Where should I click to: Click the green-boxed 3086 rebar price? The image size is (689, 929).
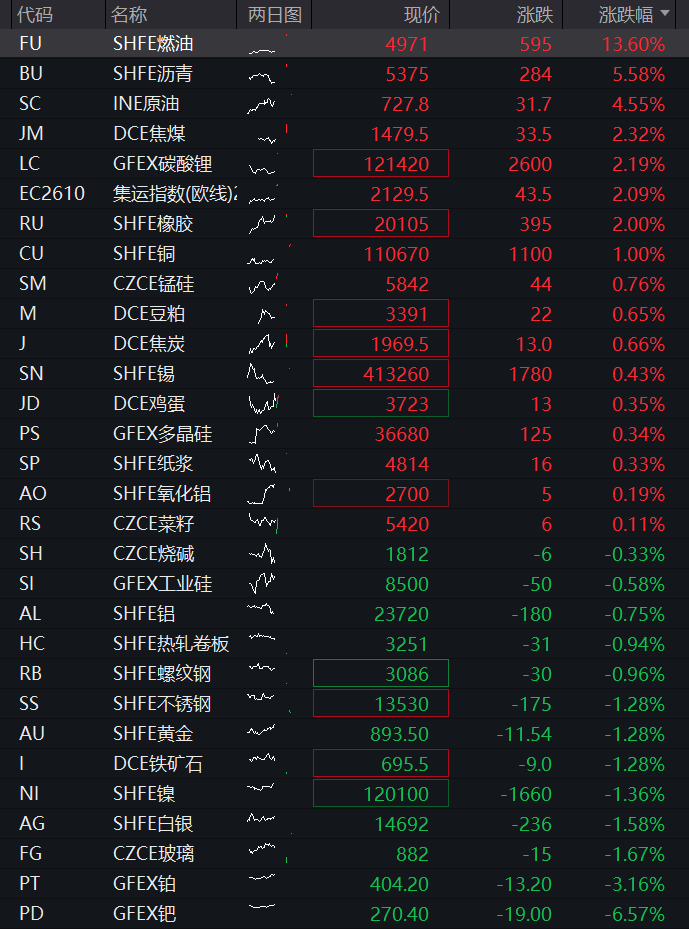point(381,674)
